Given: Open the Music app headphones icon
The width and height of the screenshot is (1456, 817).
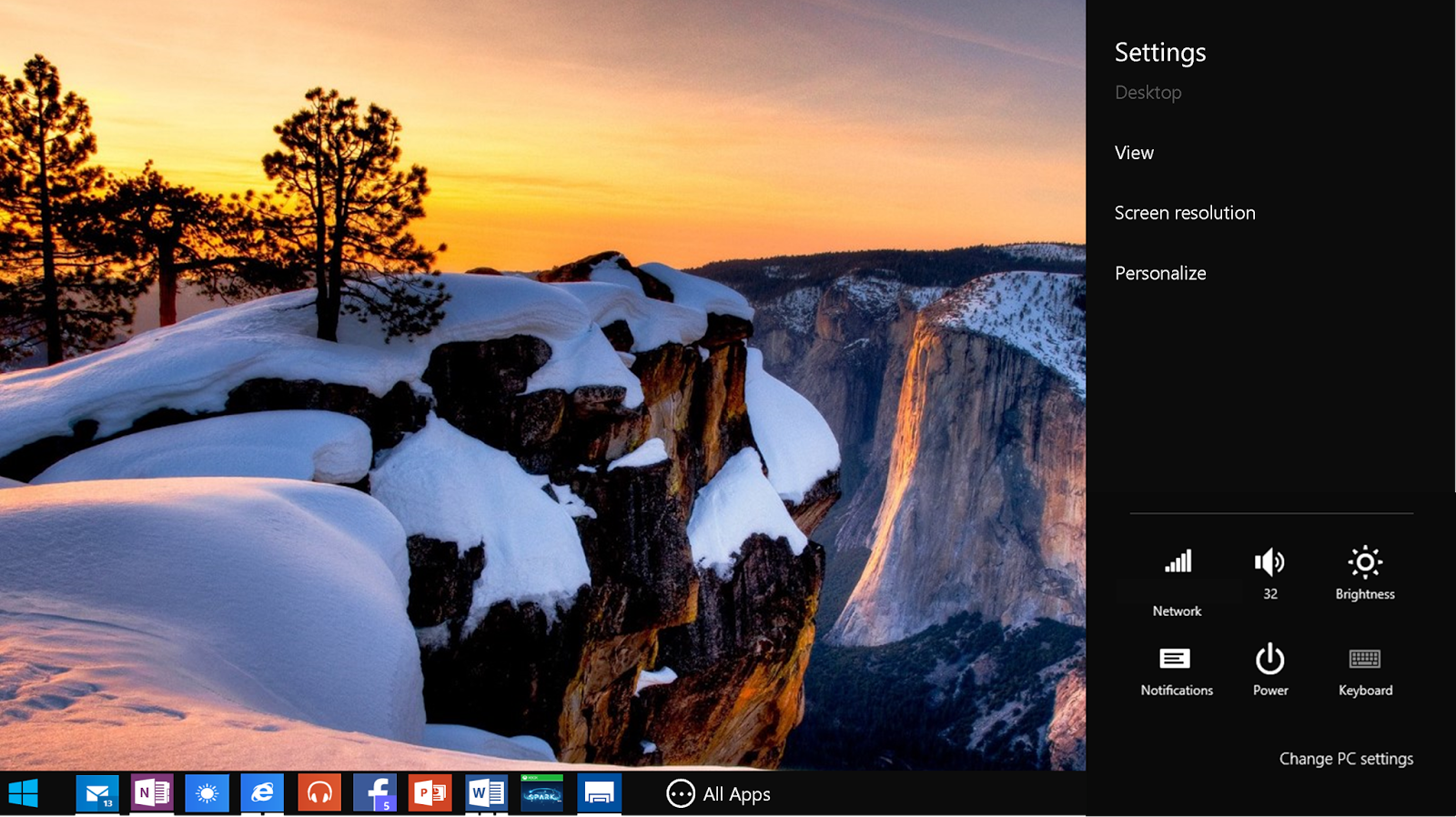Looking at the screenshot, I should coord(319,793).
